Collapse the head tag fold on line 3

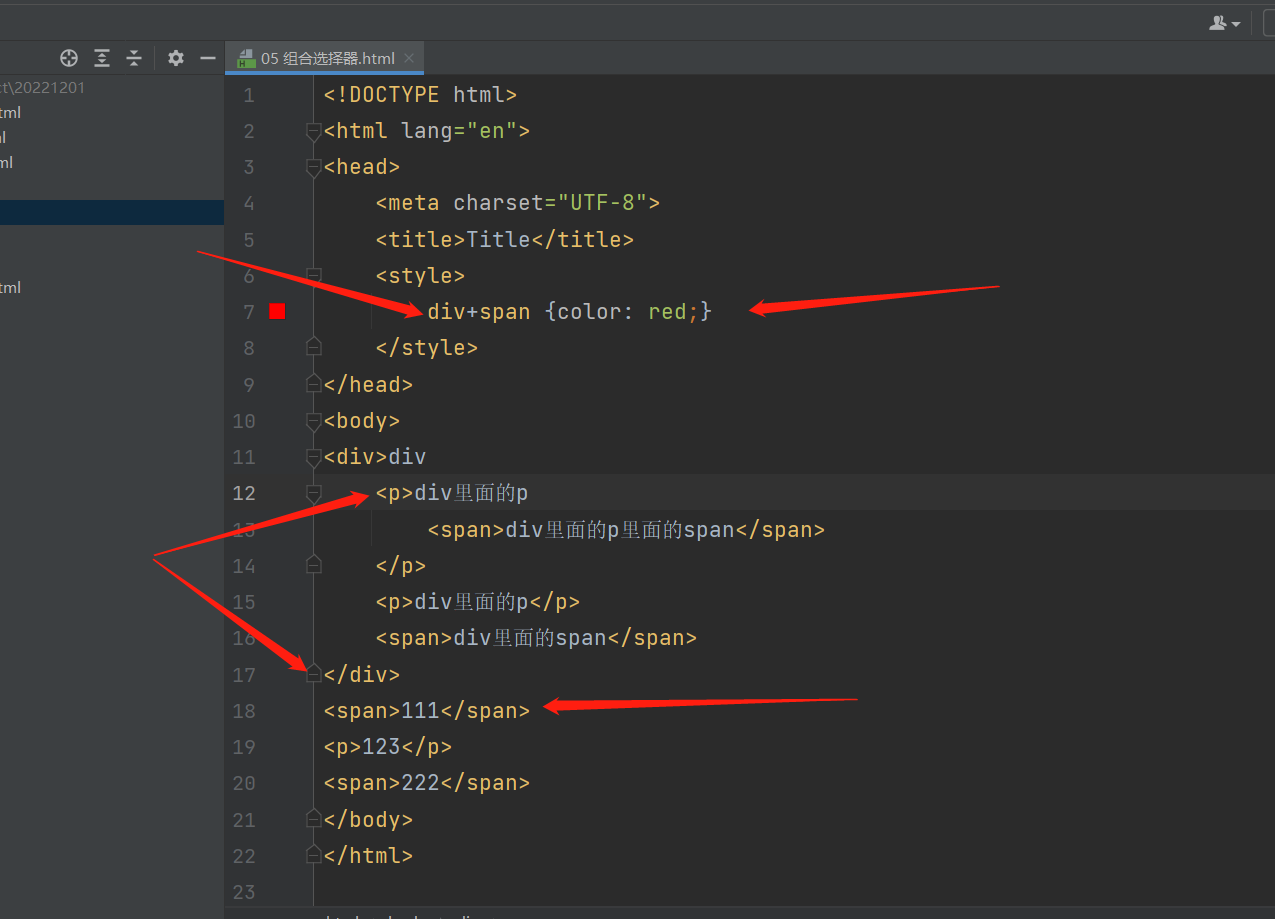pos(314,167)
